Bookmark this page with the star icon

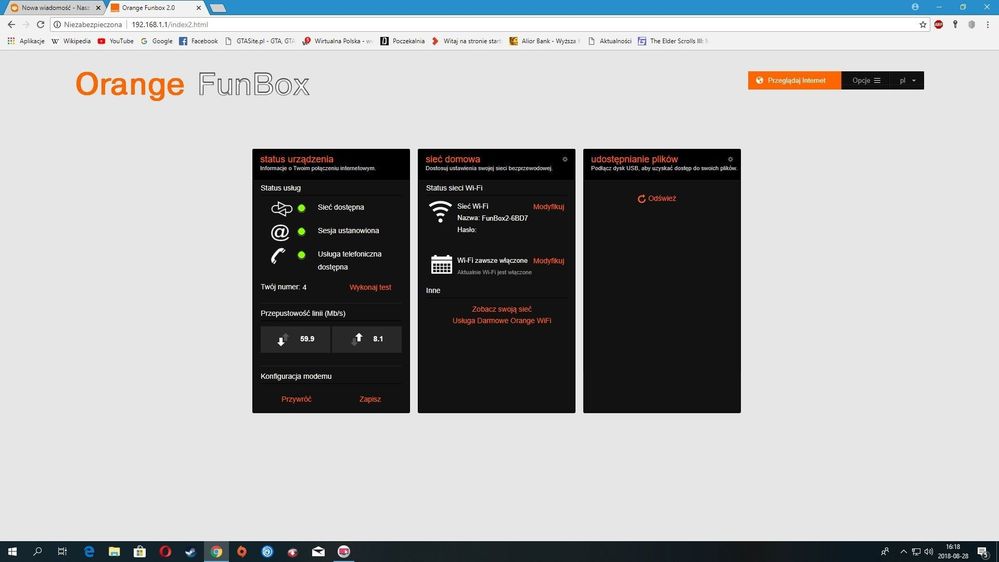pyautogui.click(x=923, y=24)
